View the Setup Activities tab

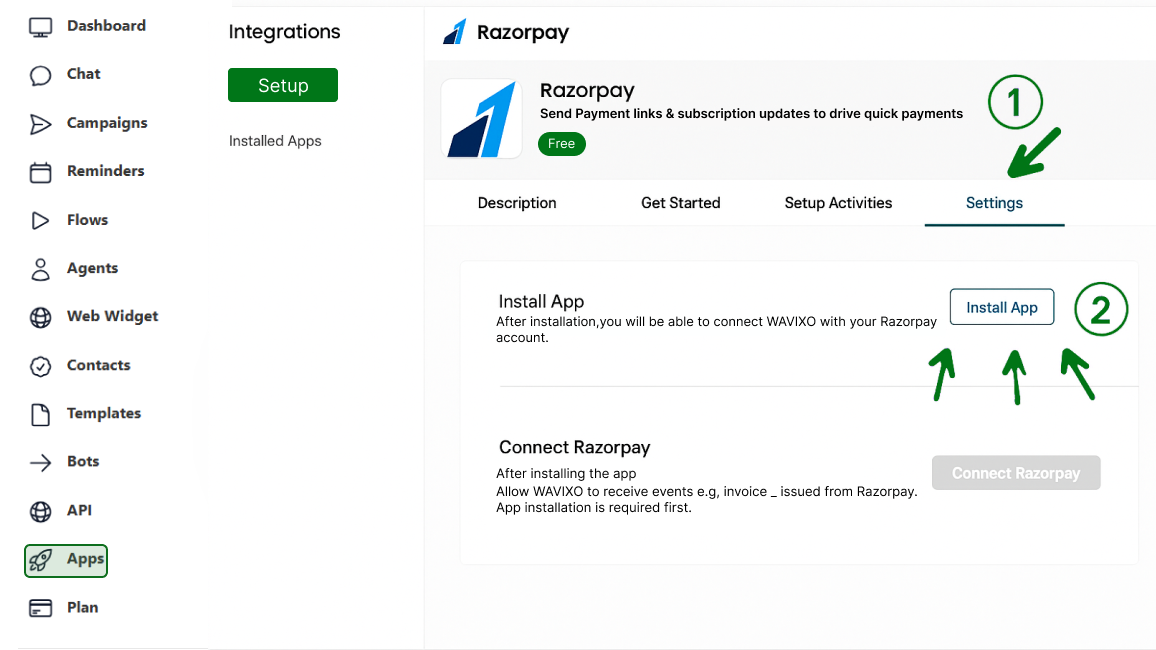pos(838,203)
